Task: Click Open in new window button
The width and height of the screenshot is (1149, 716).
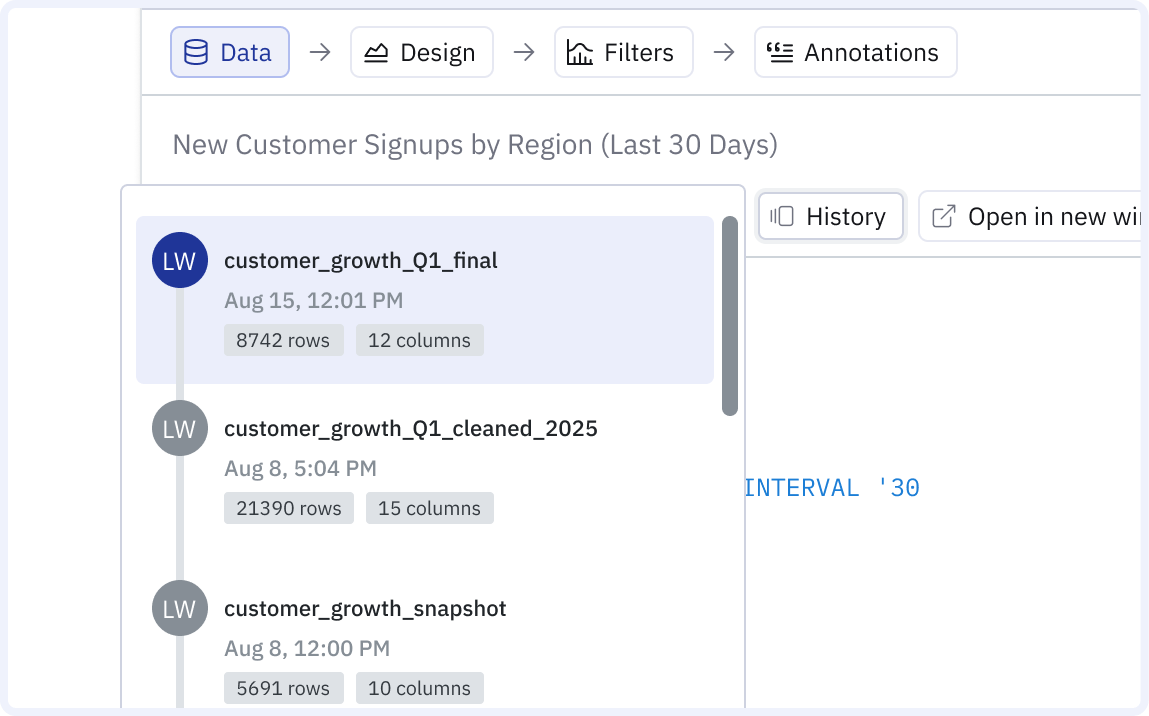Action: click(x=1030, y=216)
